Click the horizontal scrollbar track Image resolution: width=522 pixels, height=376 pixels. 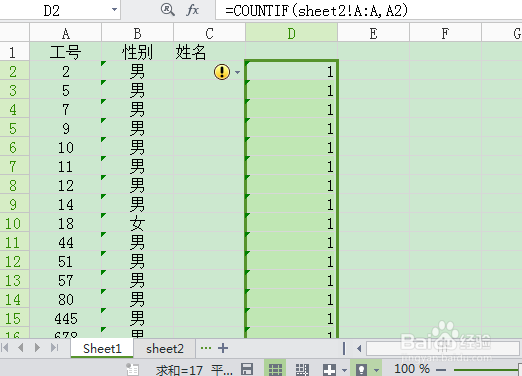(443, 349)
